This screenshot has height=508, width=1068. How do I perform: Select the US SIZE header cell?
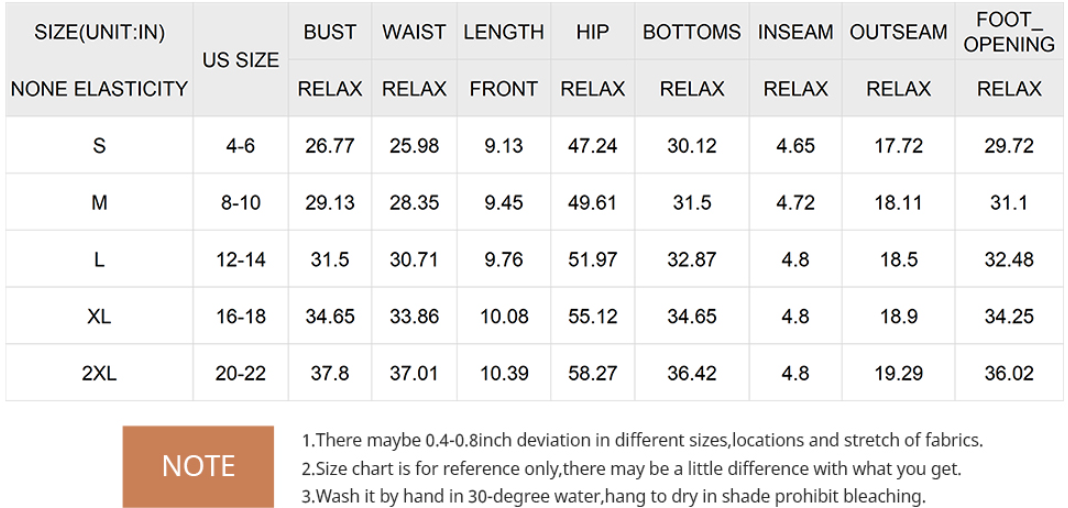pos(241,60)
